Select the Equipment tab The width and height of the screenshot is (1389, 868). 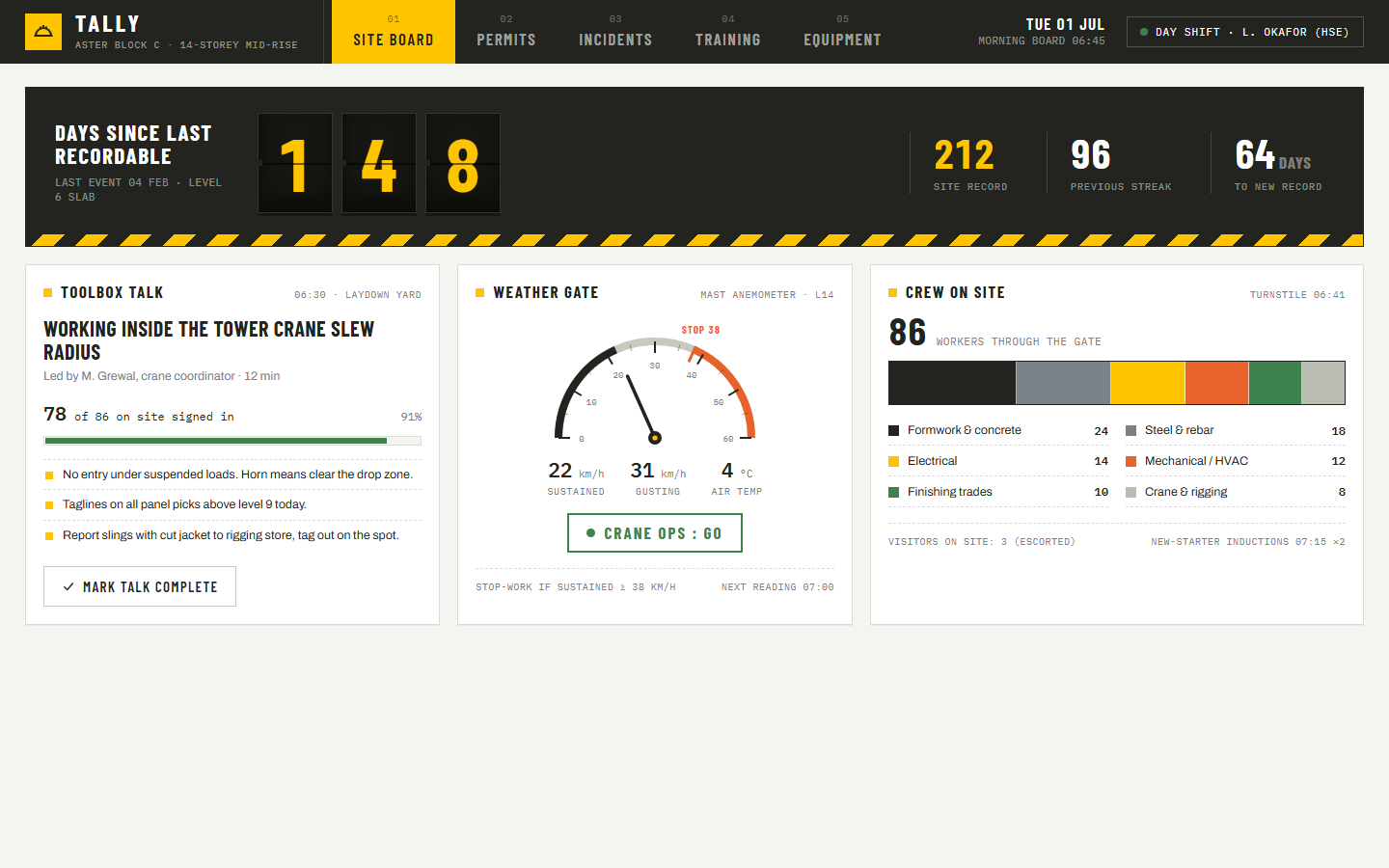pyautogui.click(x=842, y=32)
